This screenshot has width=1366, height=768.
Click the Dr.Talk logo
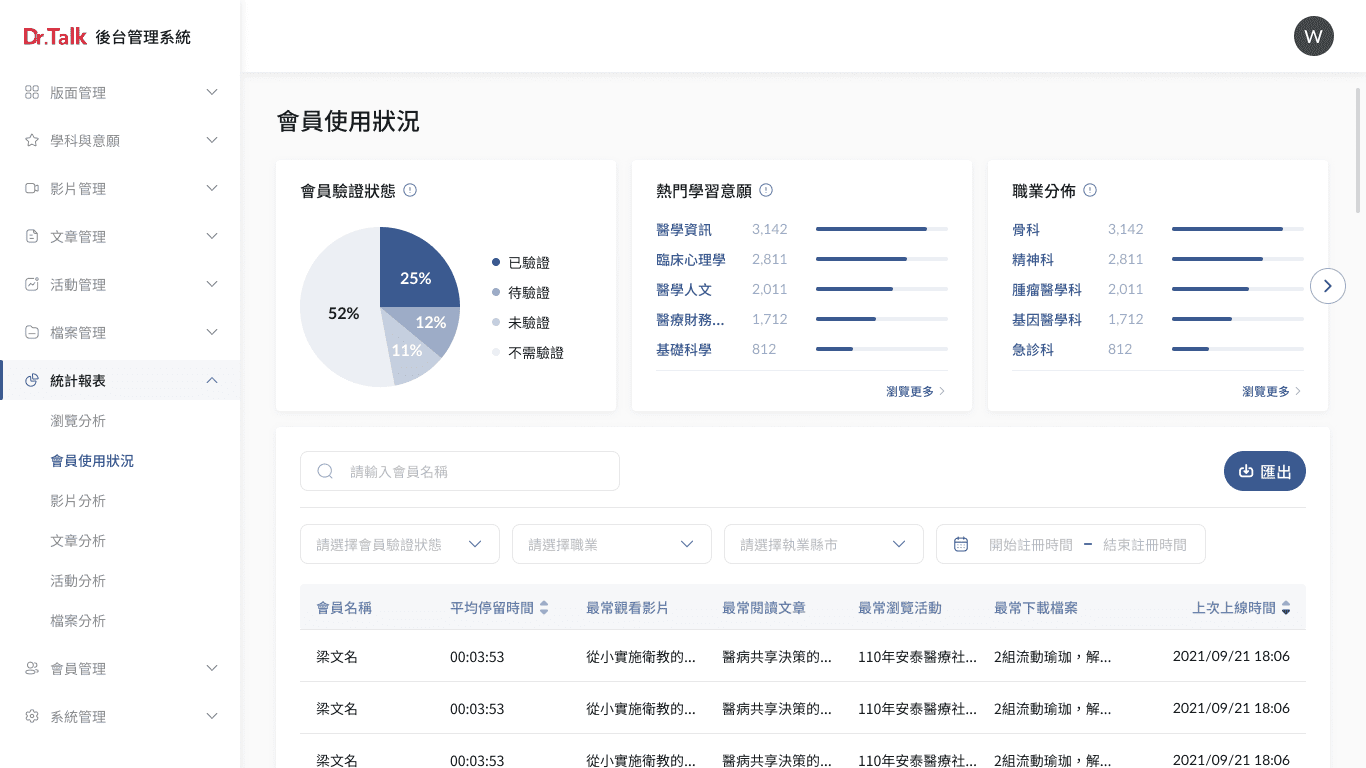tap(56, 37)
